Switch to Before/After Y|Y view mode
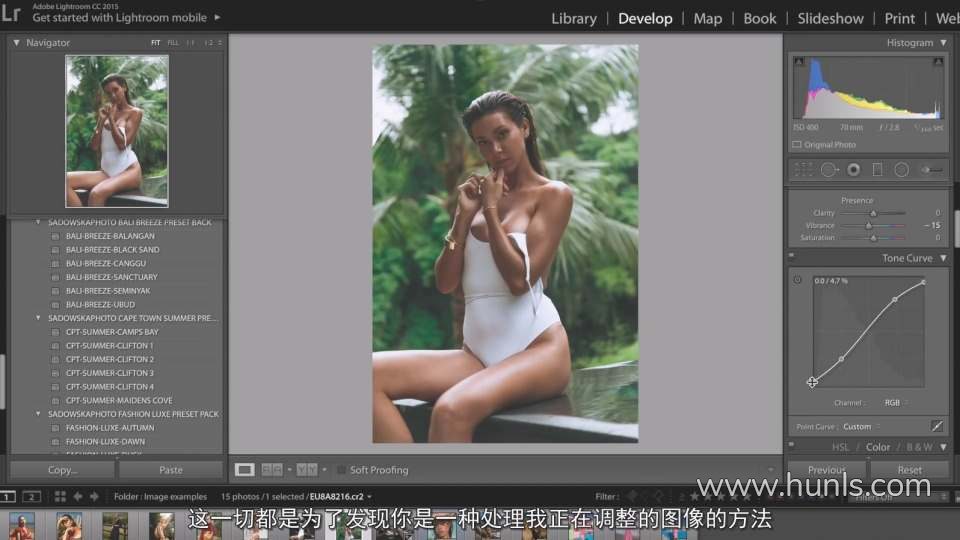960x540 pixels. coord(307,470)
